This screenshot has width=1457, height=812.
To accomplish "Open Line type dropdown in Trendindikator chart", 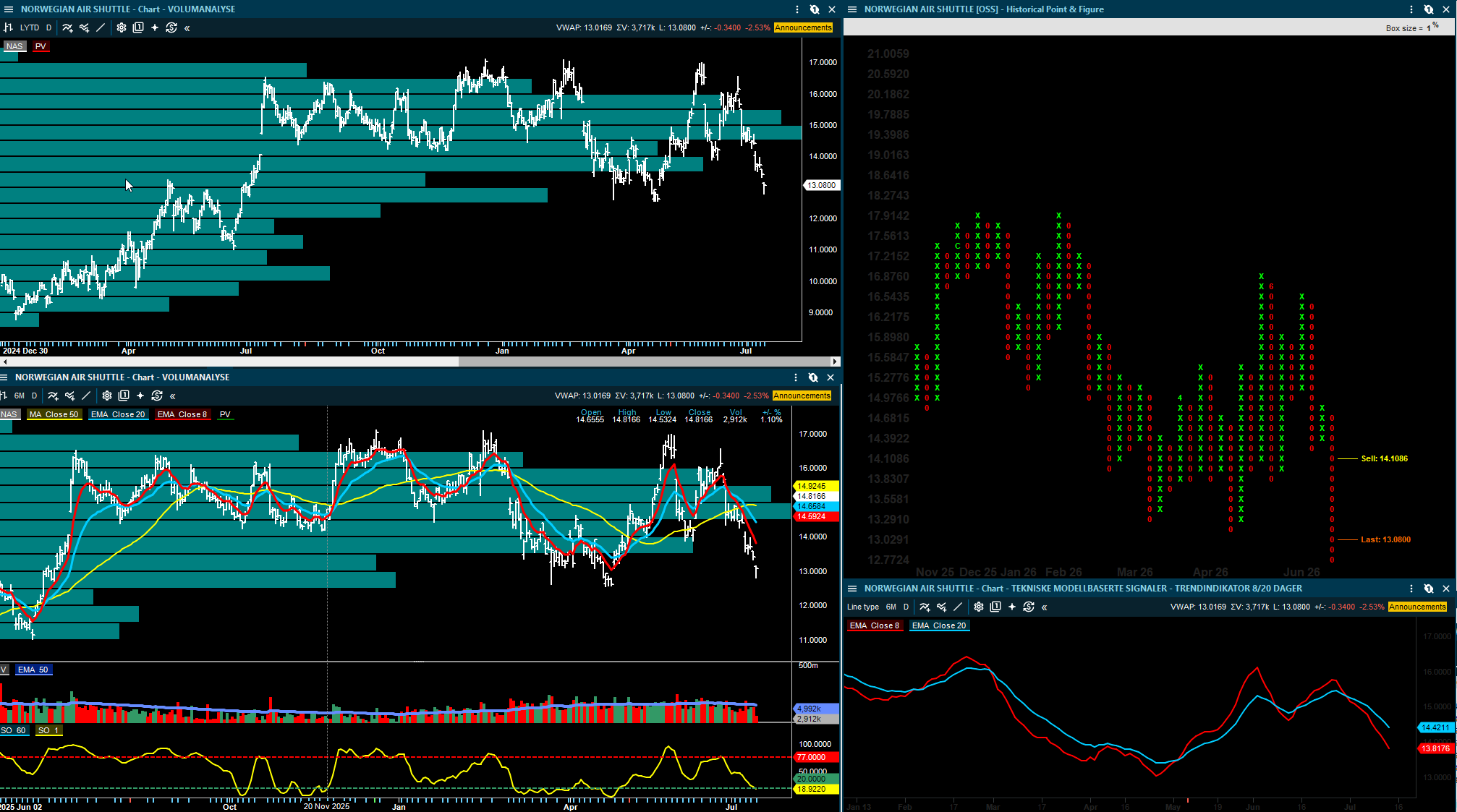I will tap(863, 607).
